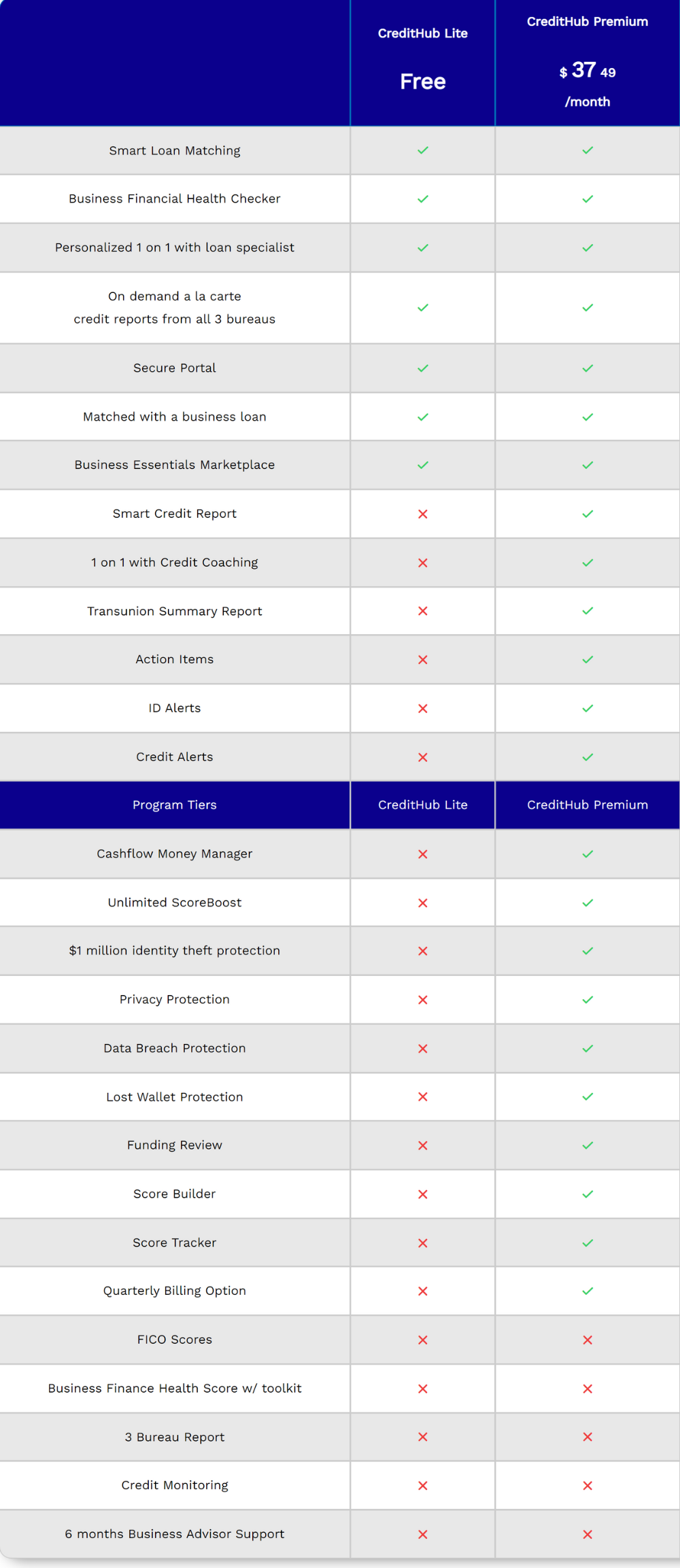Image resolution: width=680 pixels, height=1568 pixels.
Task: Click Premium checkmark for Data Breach Protection
Action: [x=588, y=1049]
